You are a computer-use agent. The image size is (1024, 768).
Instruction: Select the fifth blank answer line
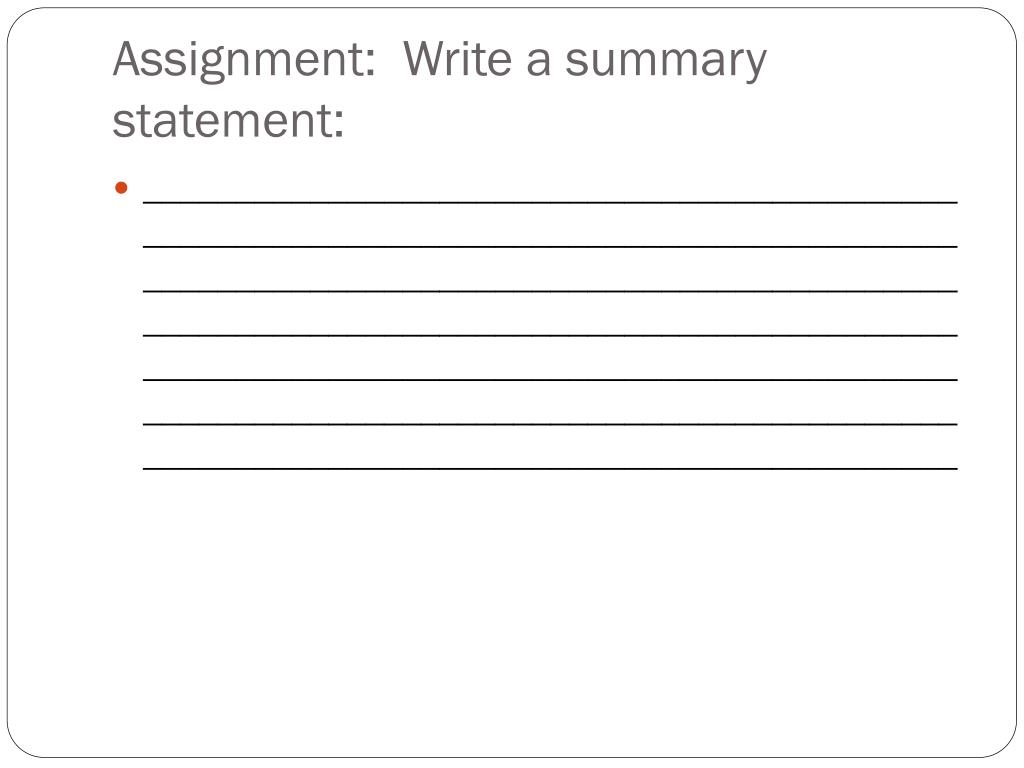pos(550,379)
